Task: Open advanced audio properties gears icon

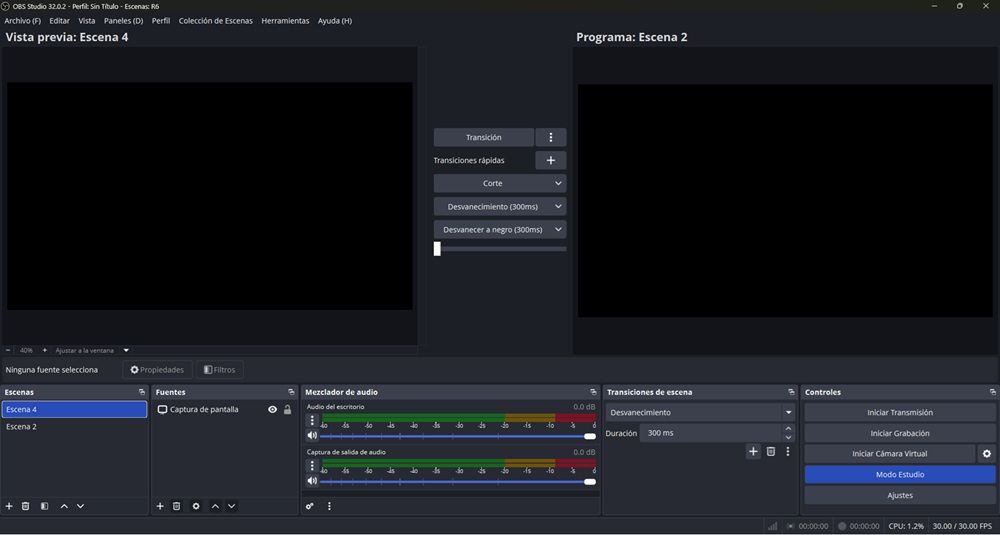Action: pos(309,506)
